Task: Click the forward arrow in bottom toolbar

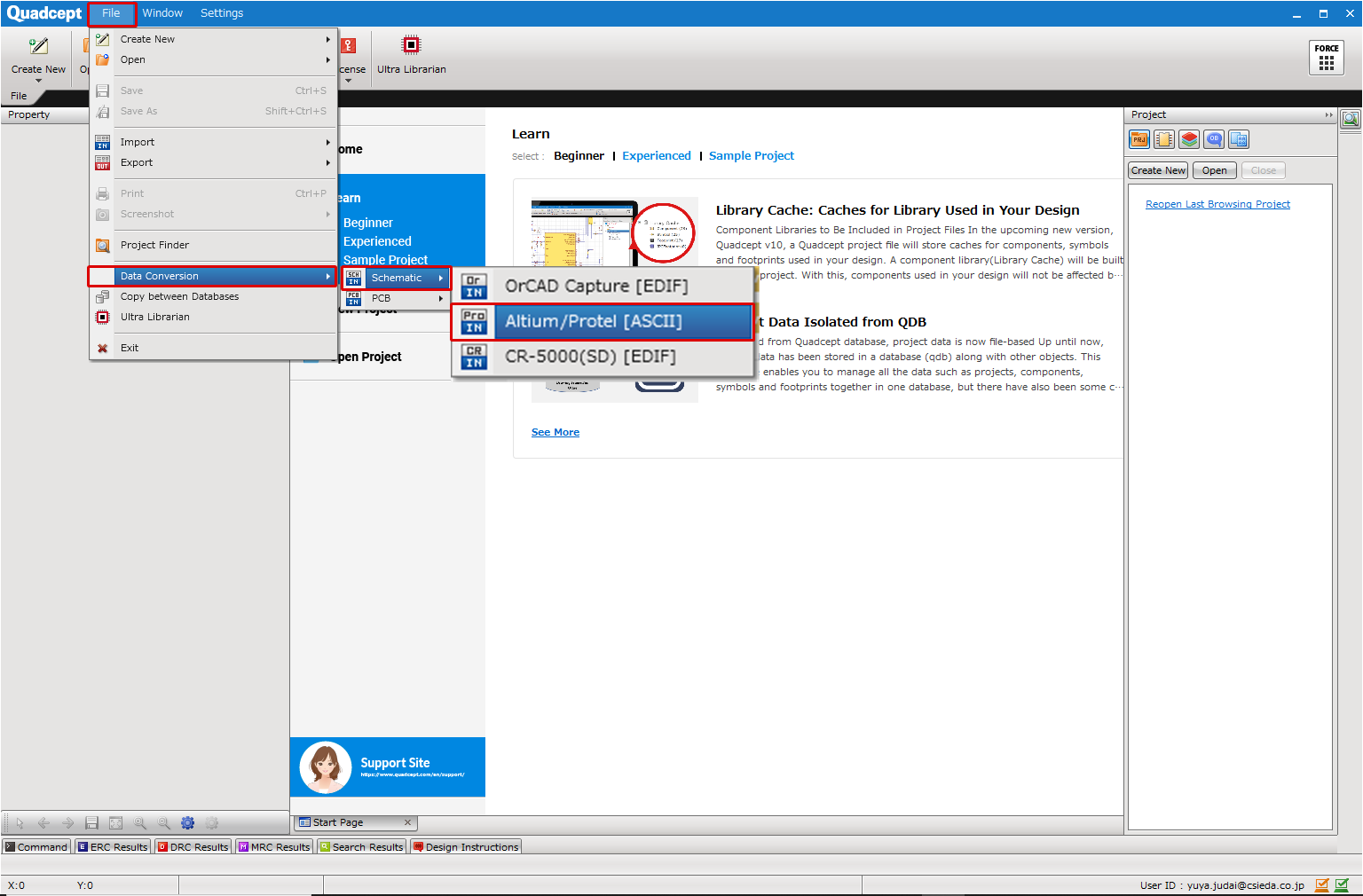Action: tap(67, 823)
